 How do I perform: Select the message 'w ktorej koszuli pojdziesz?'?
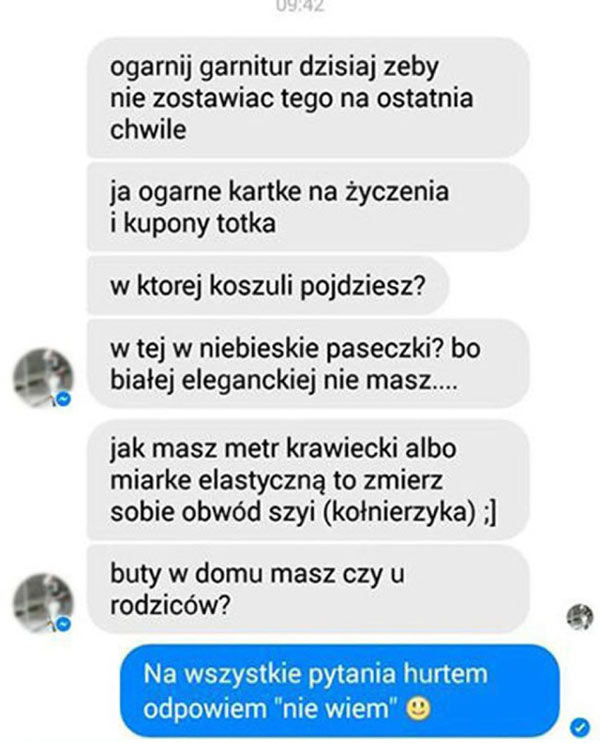click(268, 286)
